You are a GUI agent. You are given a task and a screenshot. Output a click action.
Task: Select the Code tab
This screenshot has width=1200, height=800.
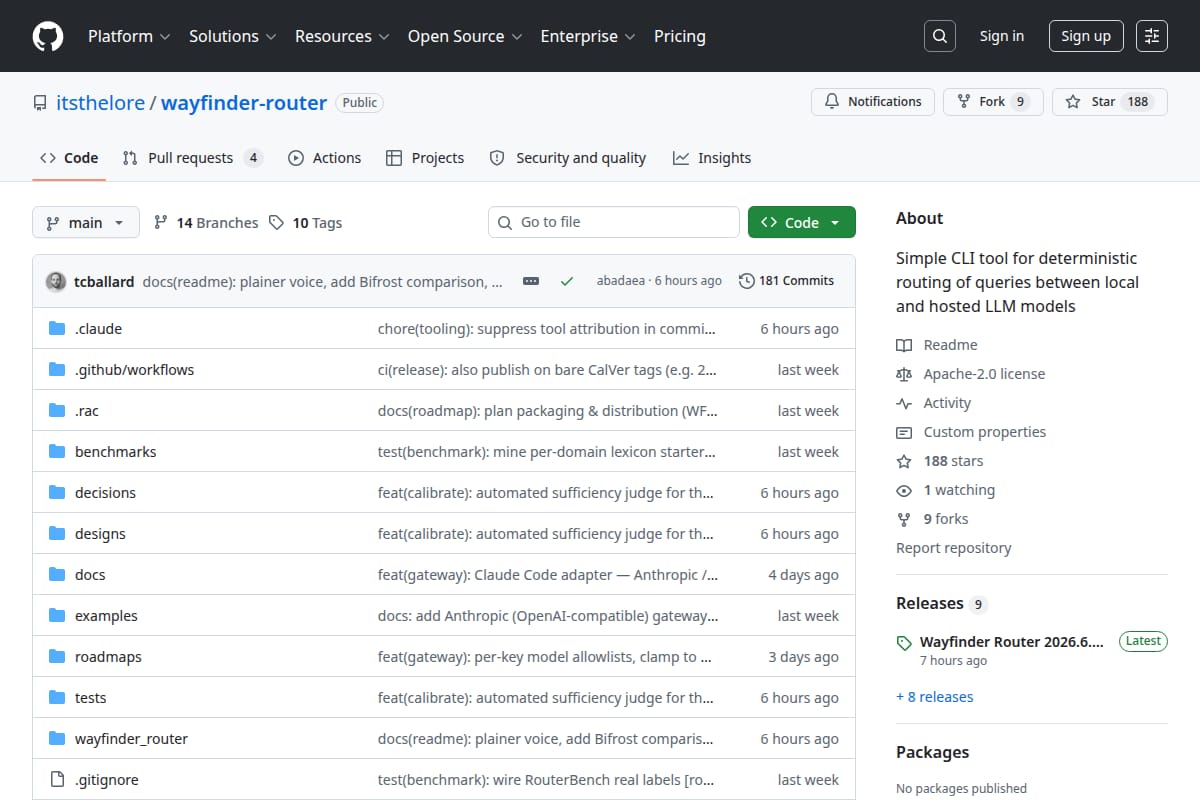pyautogui.click(x=69, y=158)
